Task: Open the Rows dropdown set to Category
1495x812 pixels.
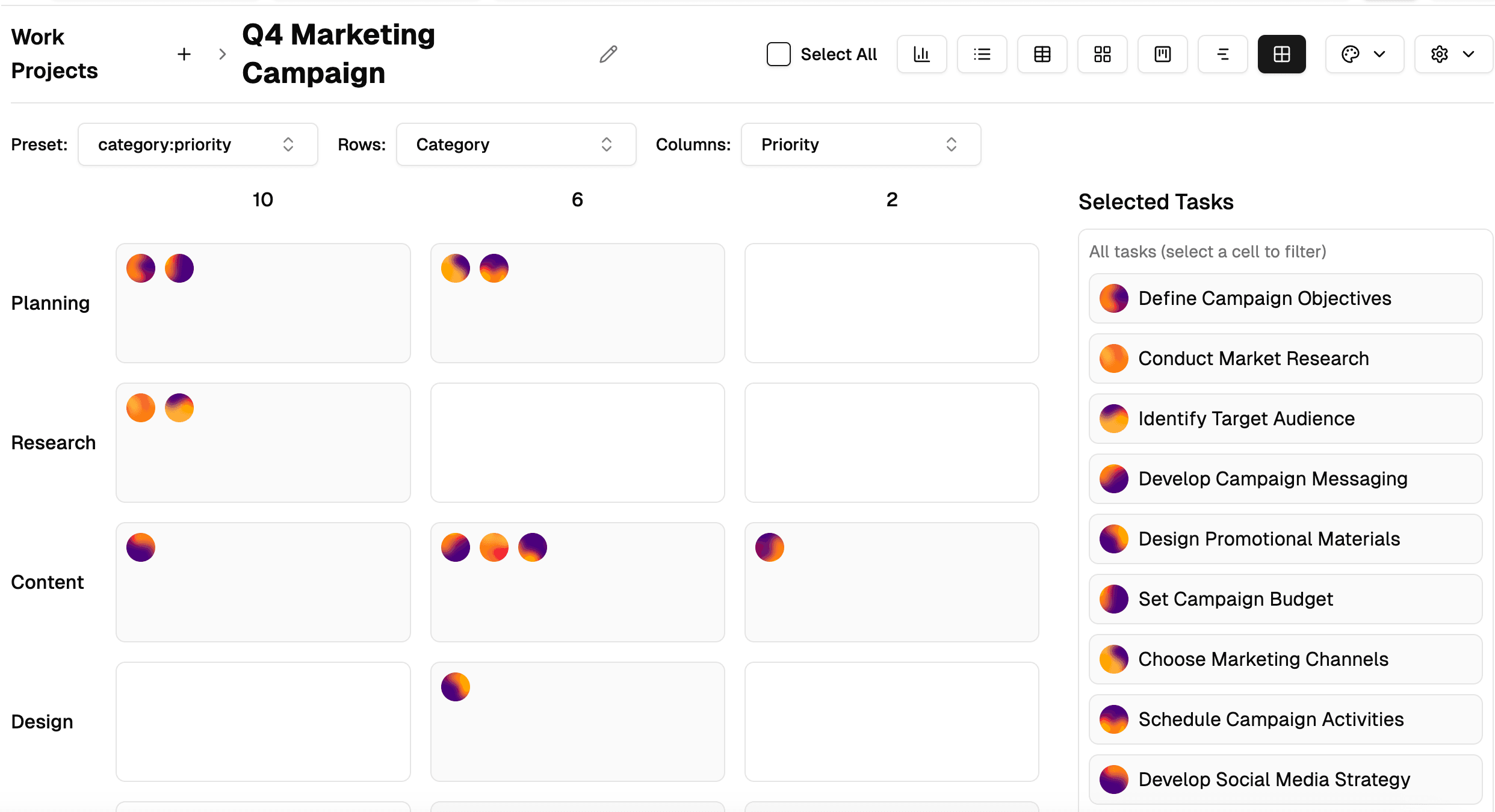Action: [516, 144]
